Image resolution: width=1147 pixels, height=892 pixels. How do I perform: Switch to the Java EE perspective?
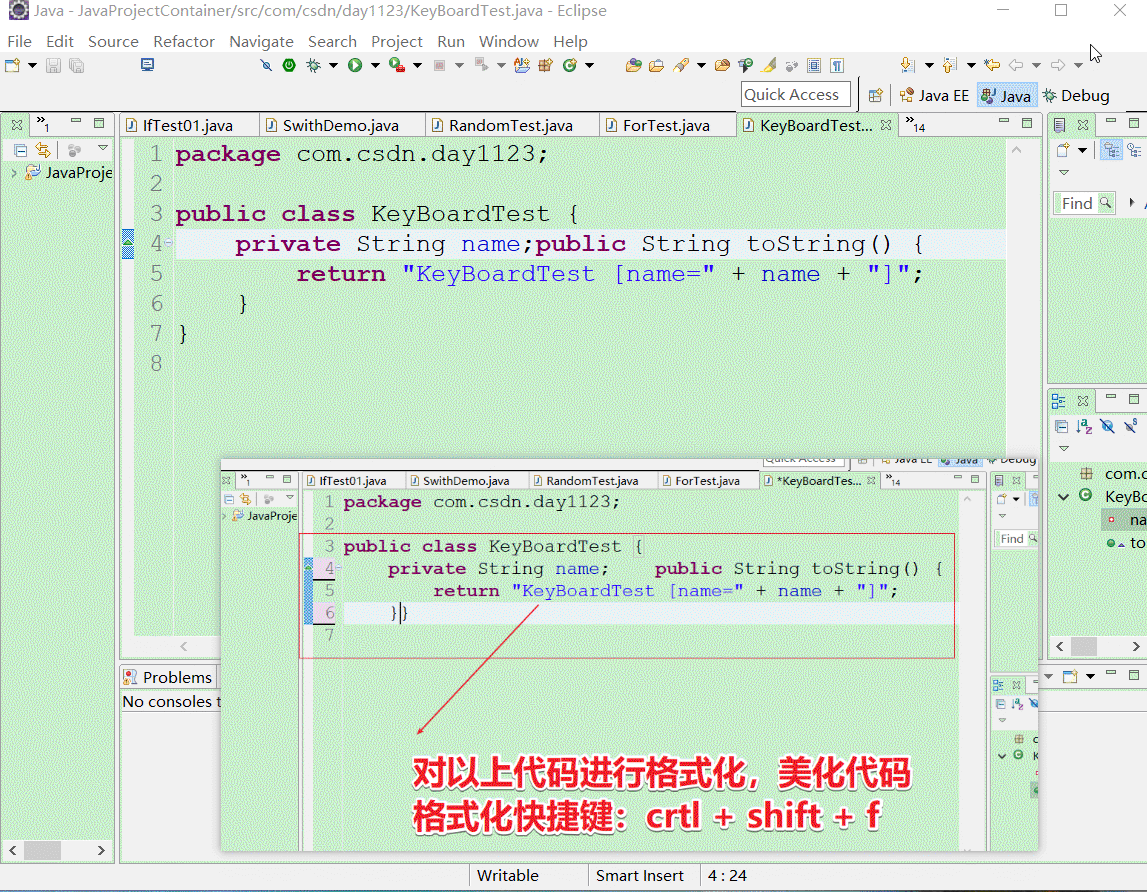point(934,96)
